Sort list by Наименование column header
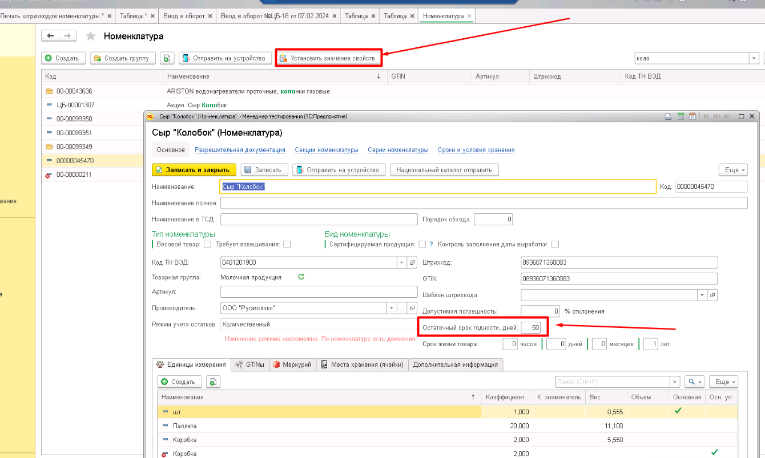This screenshot has width=765, height=458. tap(275, 77)
